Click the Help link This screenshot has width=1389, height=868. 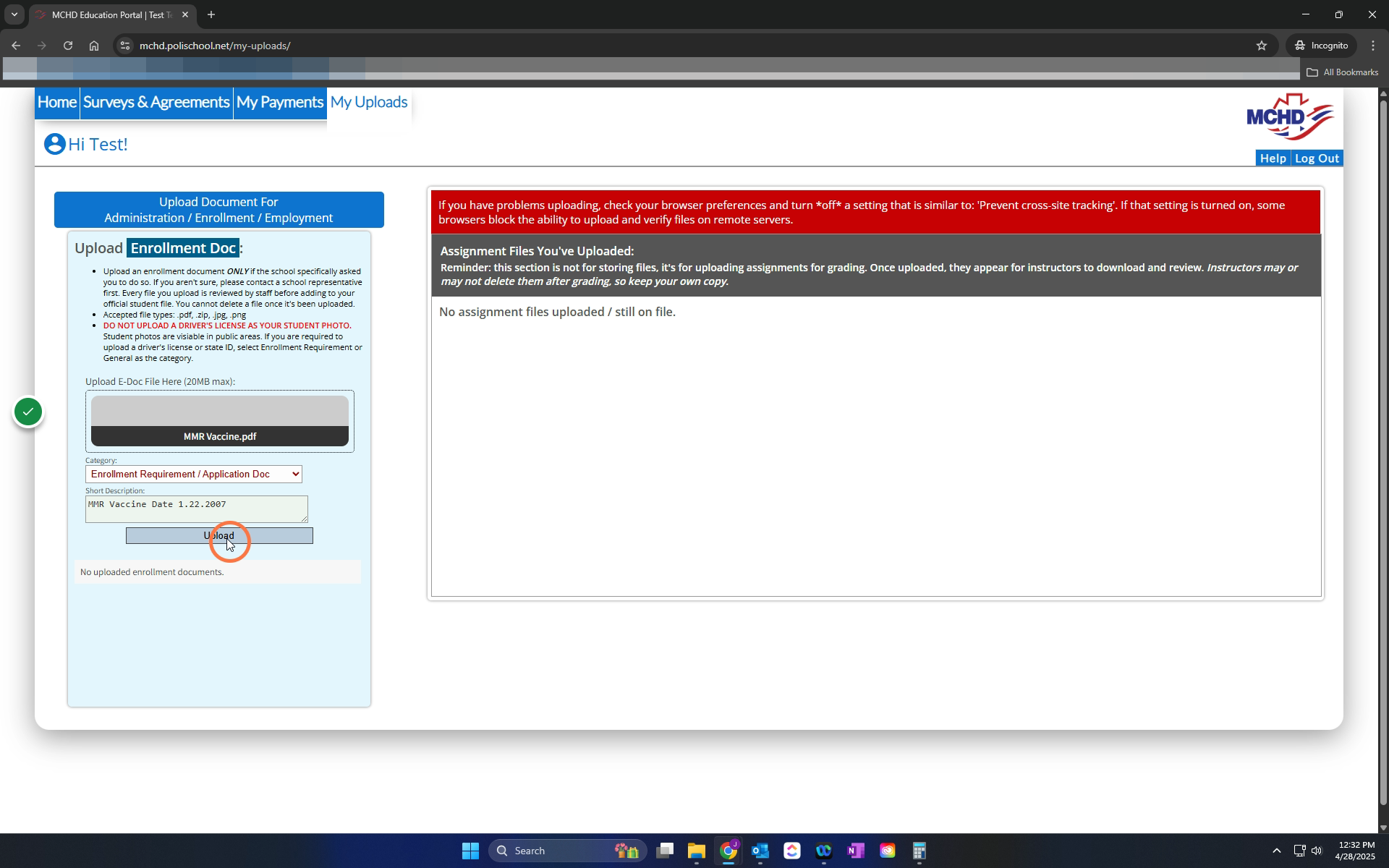(1273, 158)
